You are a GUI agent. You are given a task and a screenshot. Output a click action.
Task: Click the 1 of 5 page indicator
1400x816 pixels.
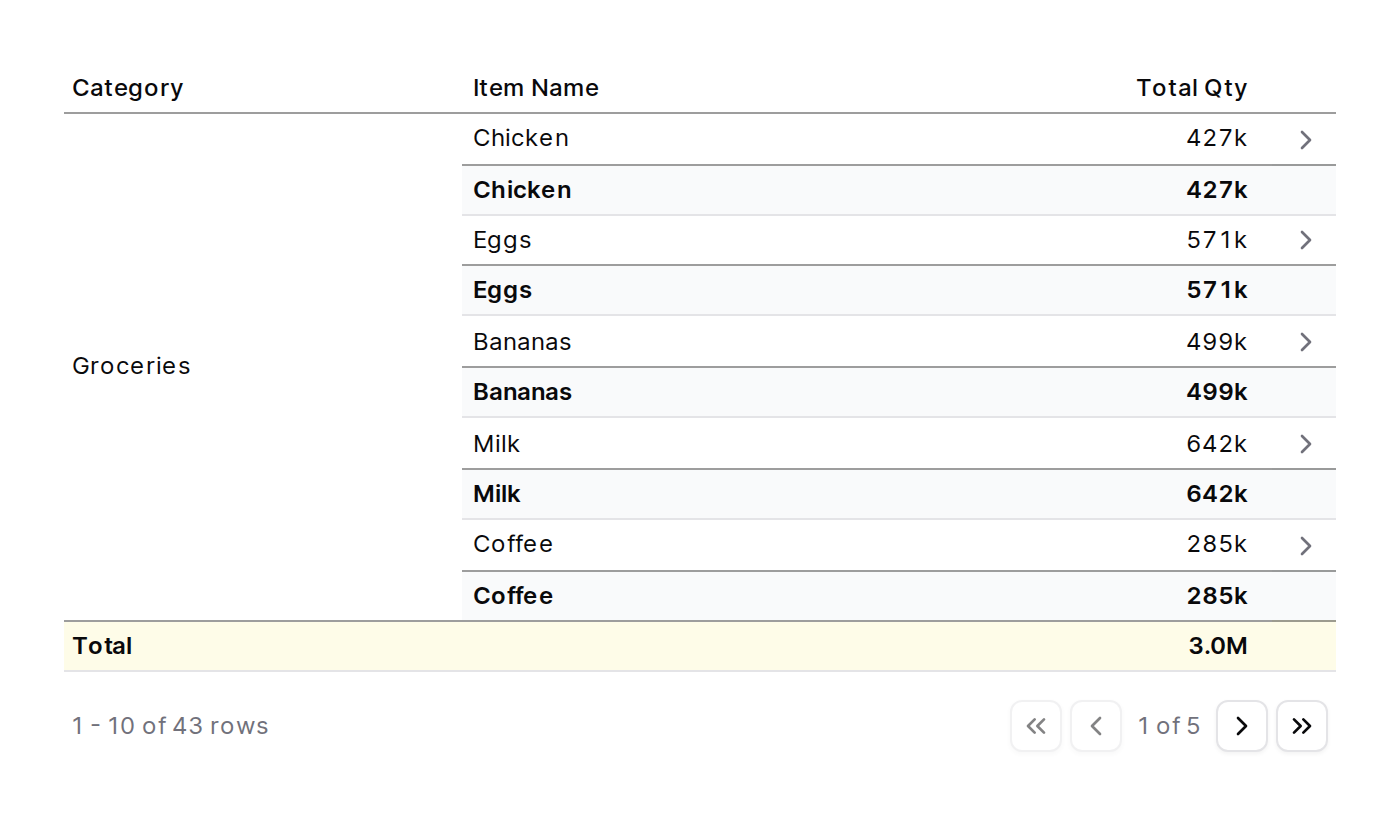pyautogui.click(x=1168, y=726)
